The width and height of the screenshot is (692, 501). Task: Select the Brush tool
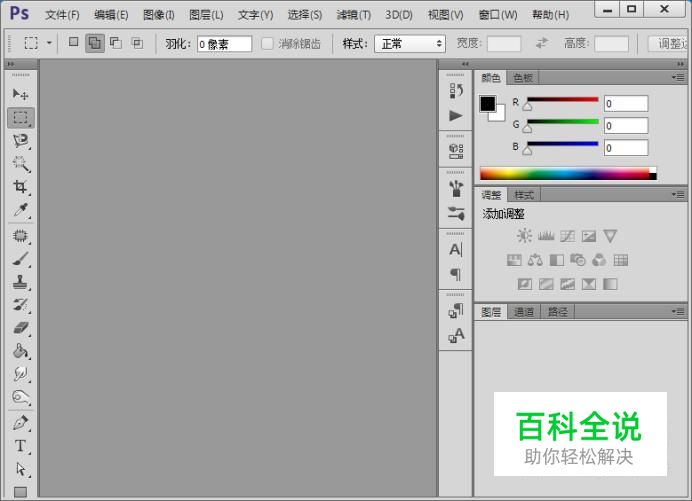(20, 259)
